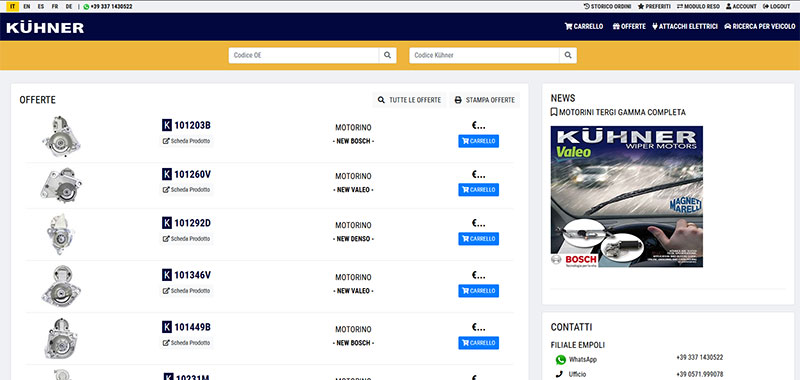
Task: Click K badge icon next to 101203B
Action: click(167, 125)
